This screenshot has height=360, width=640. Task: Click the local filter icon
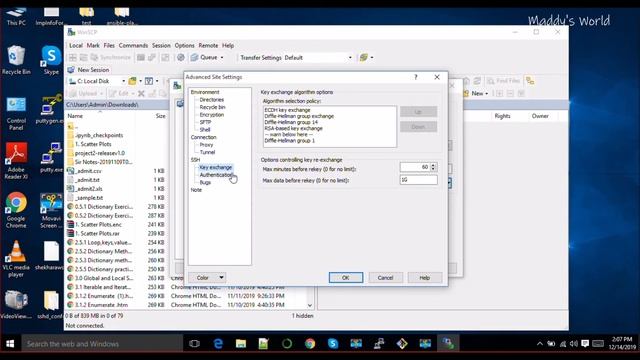(149, 81)
